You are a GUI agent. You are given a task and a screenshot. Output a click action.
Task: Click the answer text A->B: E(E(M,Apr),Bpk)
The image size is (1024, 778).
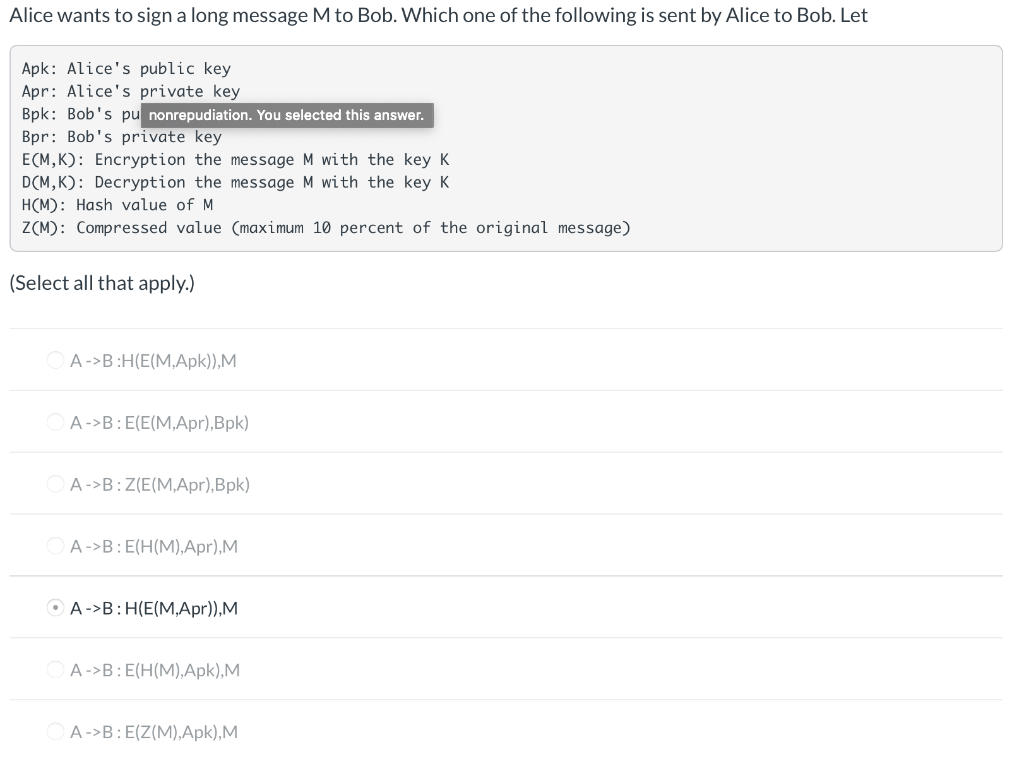(159, 422)
